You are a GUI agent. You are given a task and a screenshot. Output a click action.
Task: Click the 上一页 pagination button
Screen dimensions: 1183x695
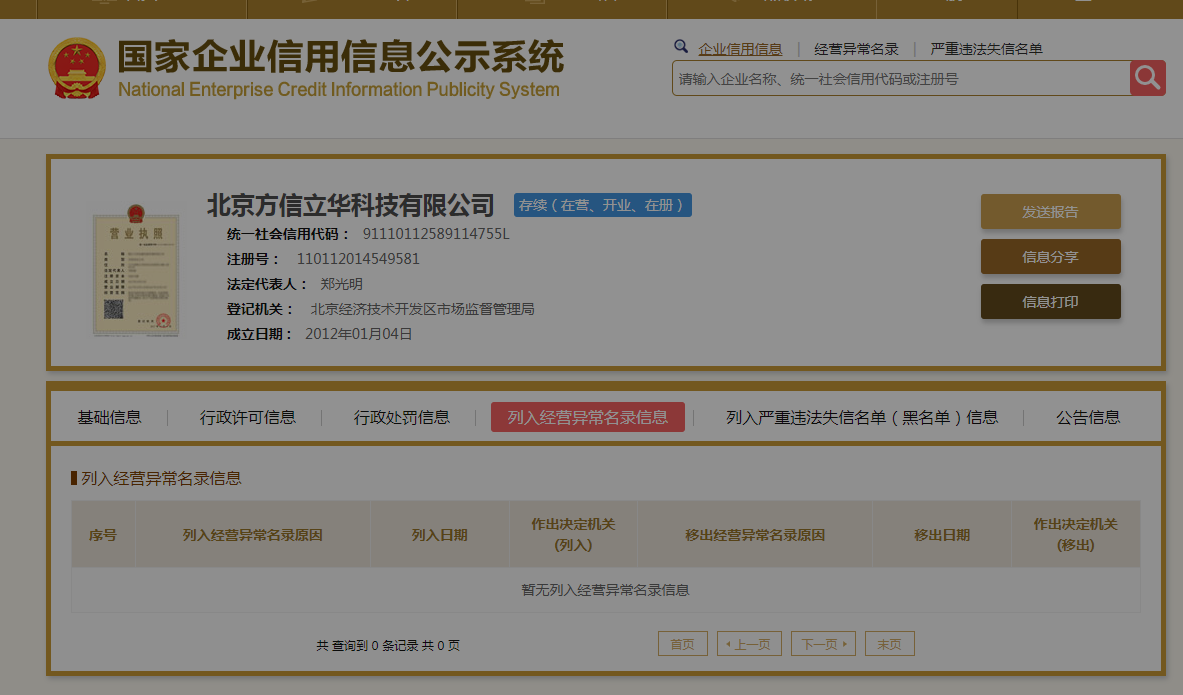point(749,644)
